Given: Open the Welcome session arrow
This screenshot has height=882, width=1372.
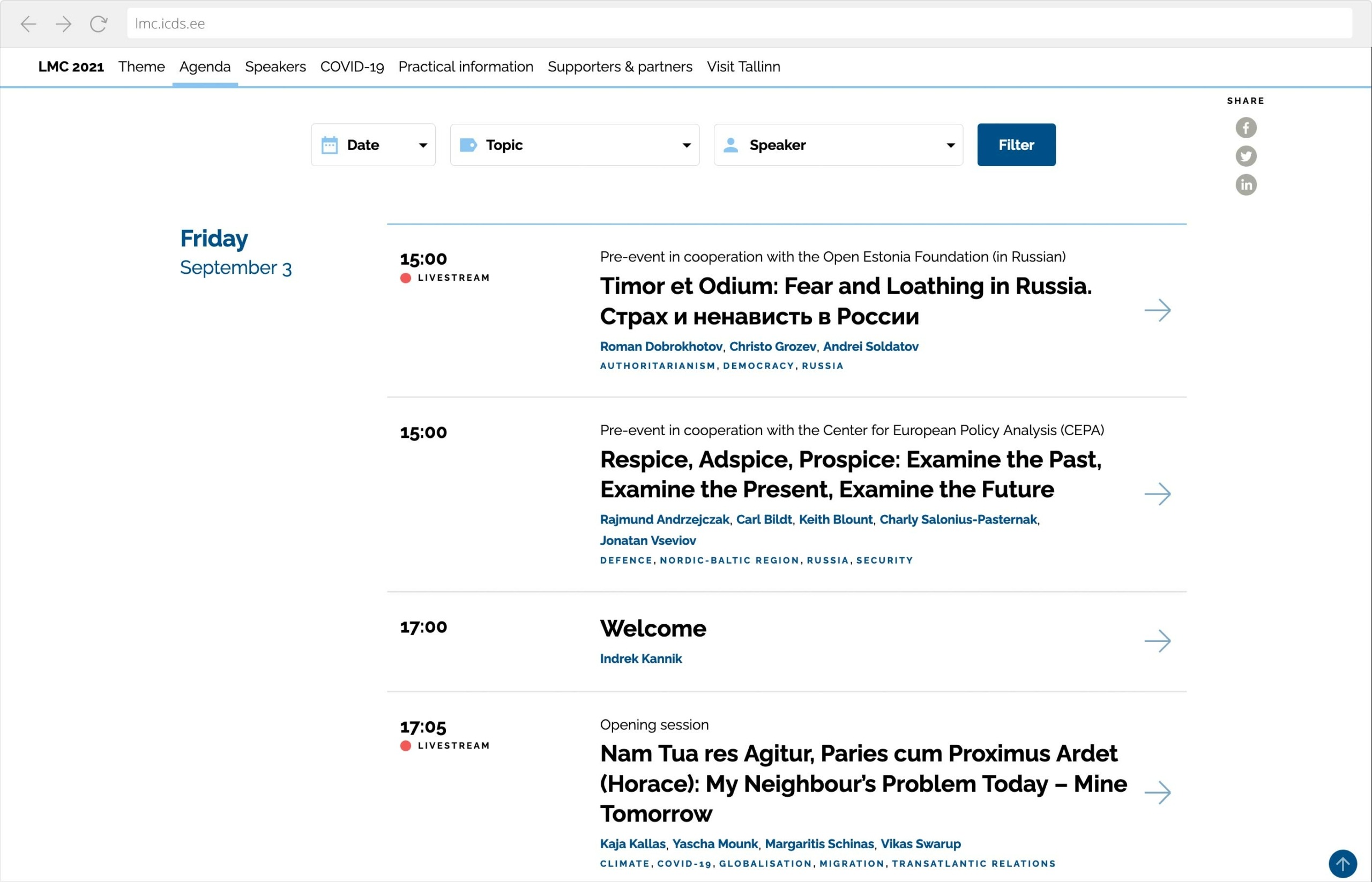Looking at the screenshot, I should click(1157, 641).
